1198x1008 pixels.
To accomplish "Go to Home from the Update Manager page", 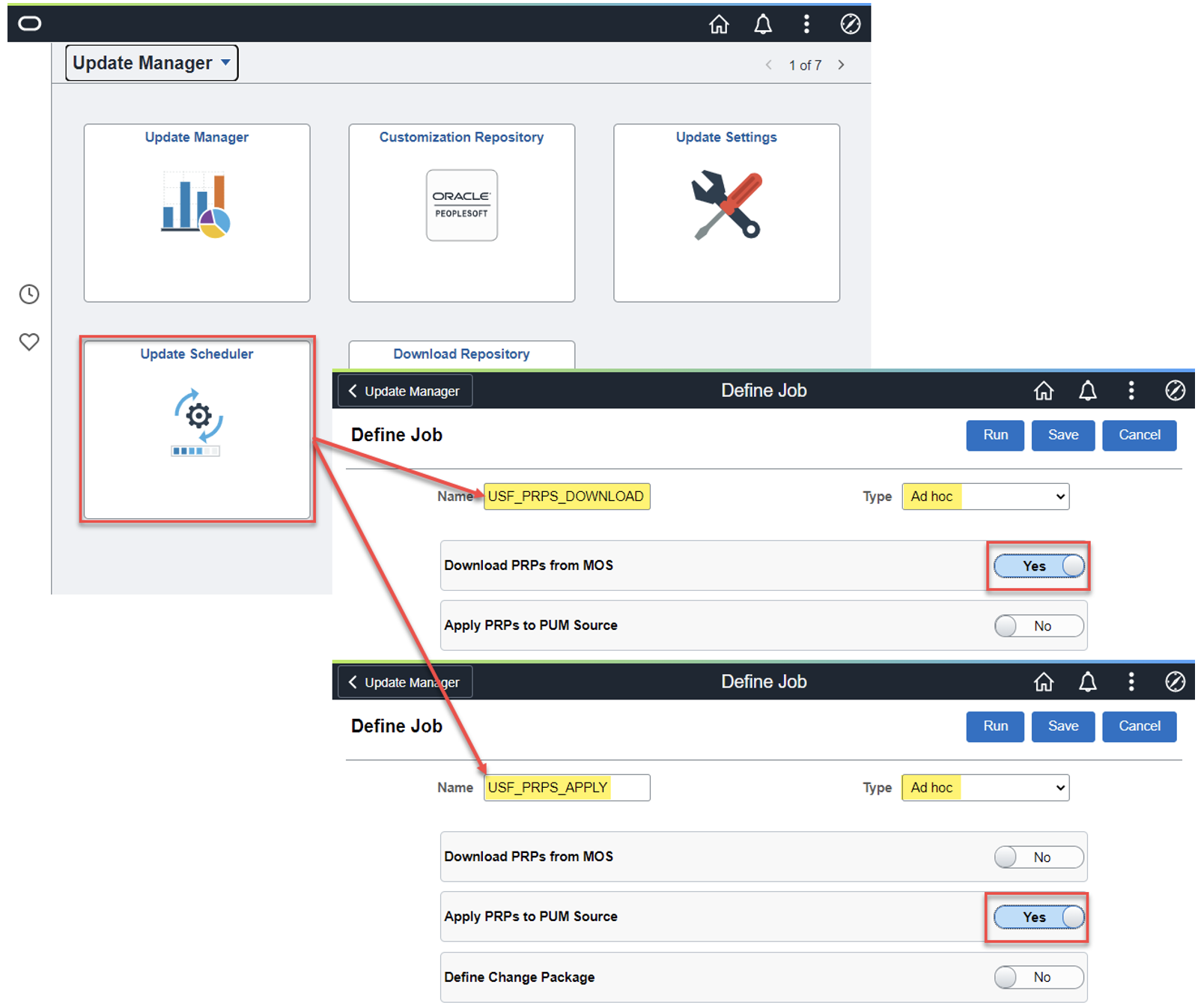I will click(x=719, y=25).
